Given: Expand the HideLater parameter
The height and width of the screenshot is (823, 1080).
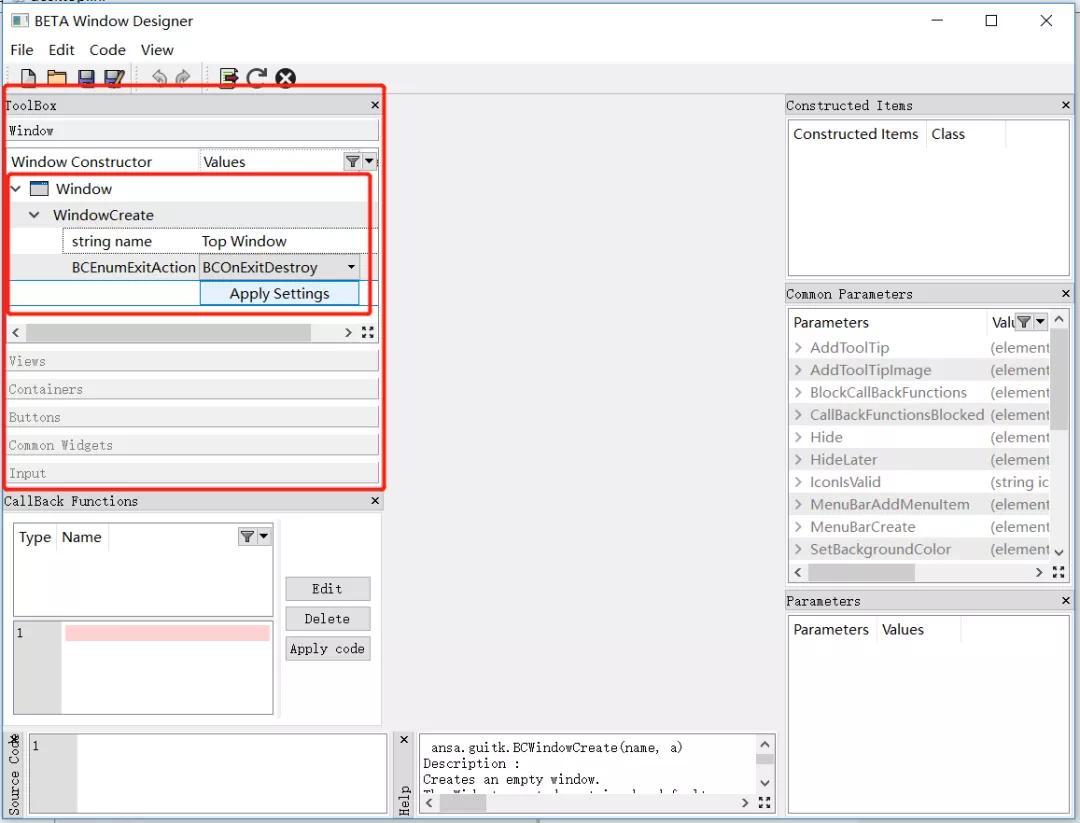Looking at the screenshot, I should click(x=798, y=459).
